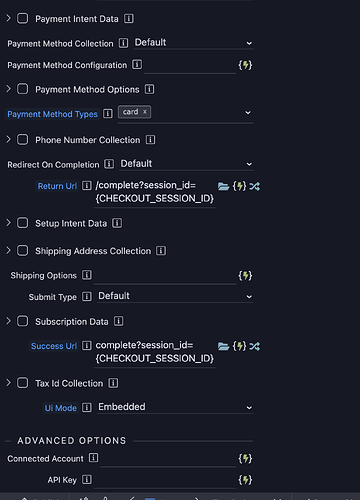Open the Ui Mode dropdown showing Embedded
This screenshot has width=360, height=500.
click(x=175, y=407)
